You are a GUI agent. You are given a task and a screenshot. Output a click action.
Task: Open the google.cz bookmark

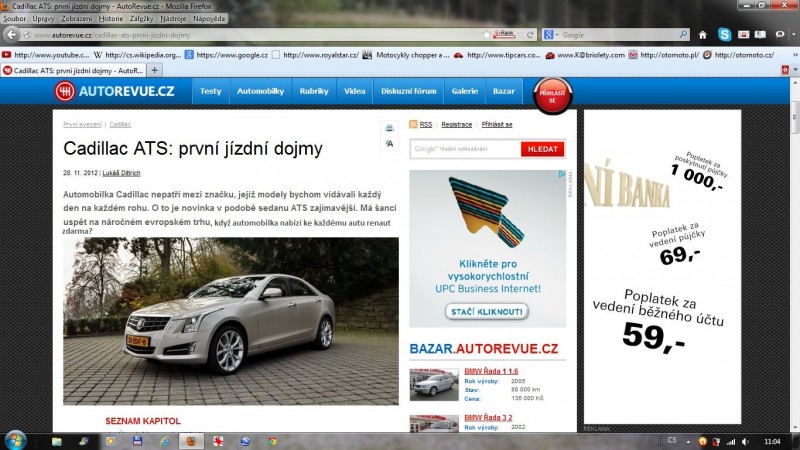(x=227, y=55)
